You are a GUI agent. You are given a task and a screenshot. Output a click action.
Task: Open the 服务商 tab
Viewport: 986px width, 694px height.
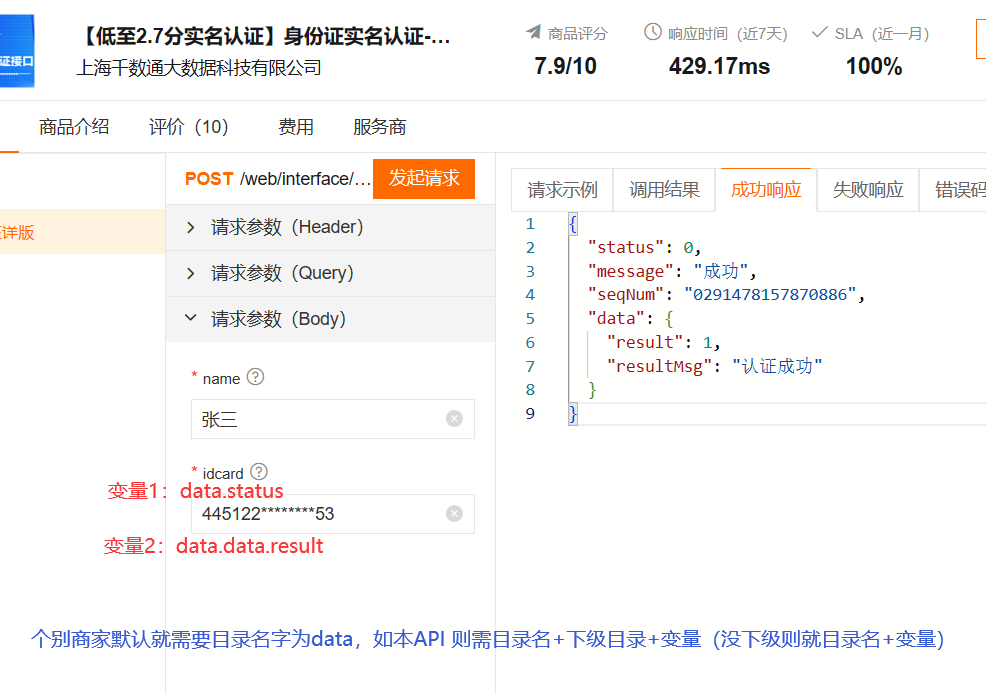379,127
